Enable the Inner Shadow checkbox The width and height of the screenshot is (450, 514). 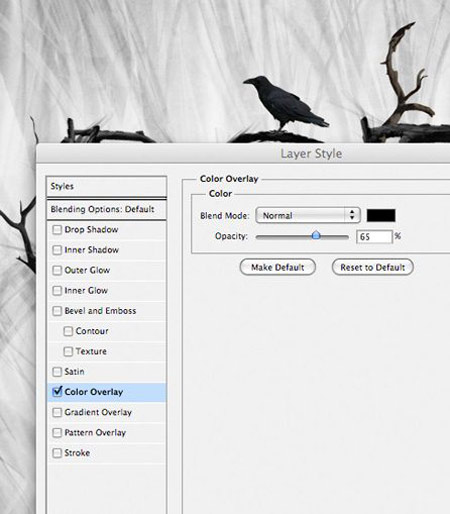click(57, 250)
